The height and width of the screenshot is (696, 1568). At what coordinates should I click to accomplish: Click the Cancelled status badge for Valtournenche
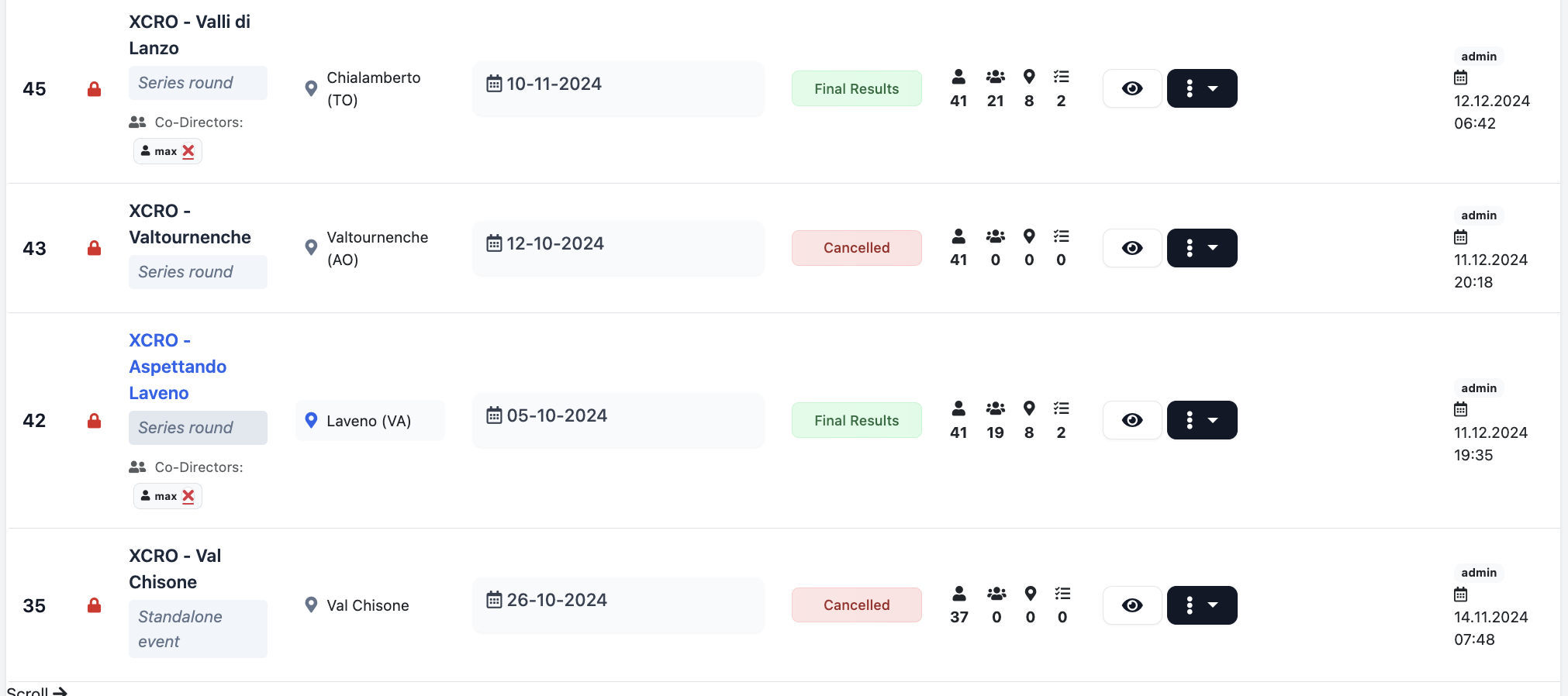(857, 248)
